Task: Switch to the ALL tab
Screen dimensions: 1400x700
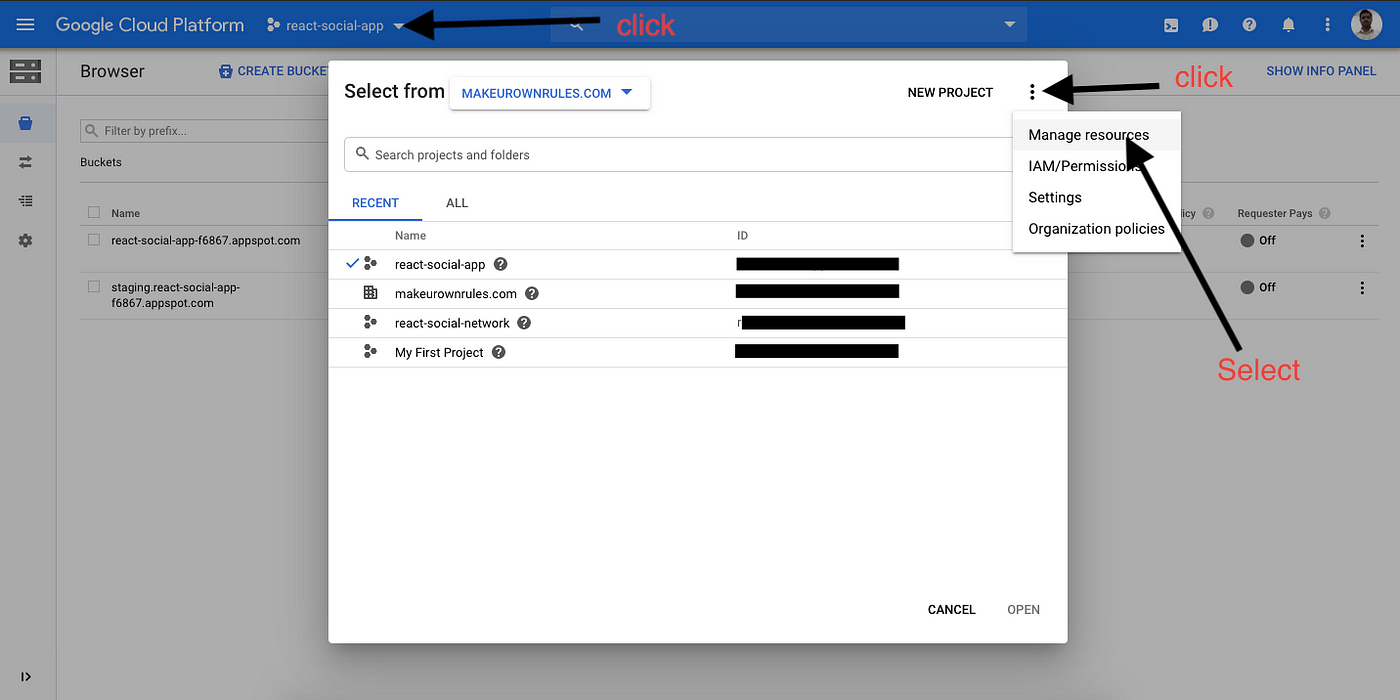Action: pyautogui.click(x=457, y=203)
